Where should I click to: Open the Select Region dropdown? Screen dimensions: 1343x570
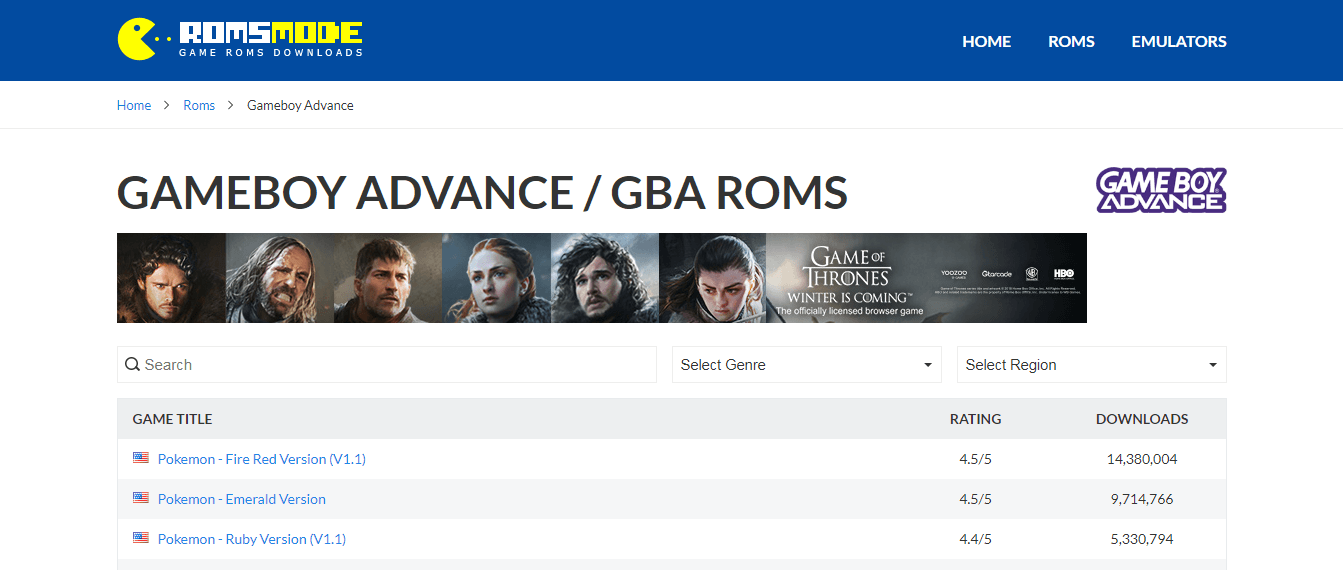coord(1092,365)
